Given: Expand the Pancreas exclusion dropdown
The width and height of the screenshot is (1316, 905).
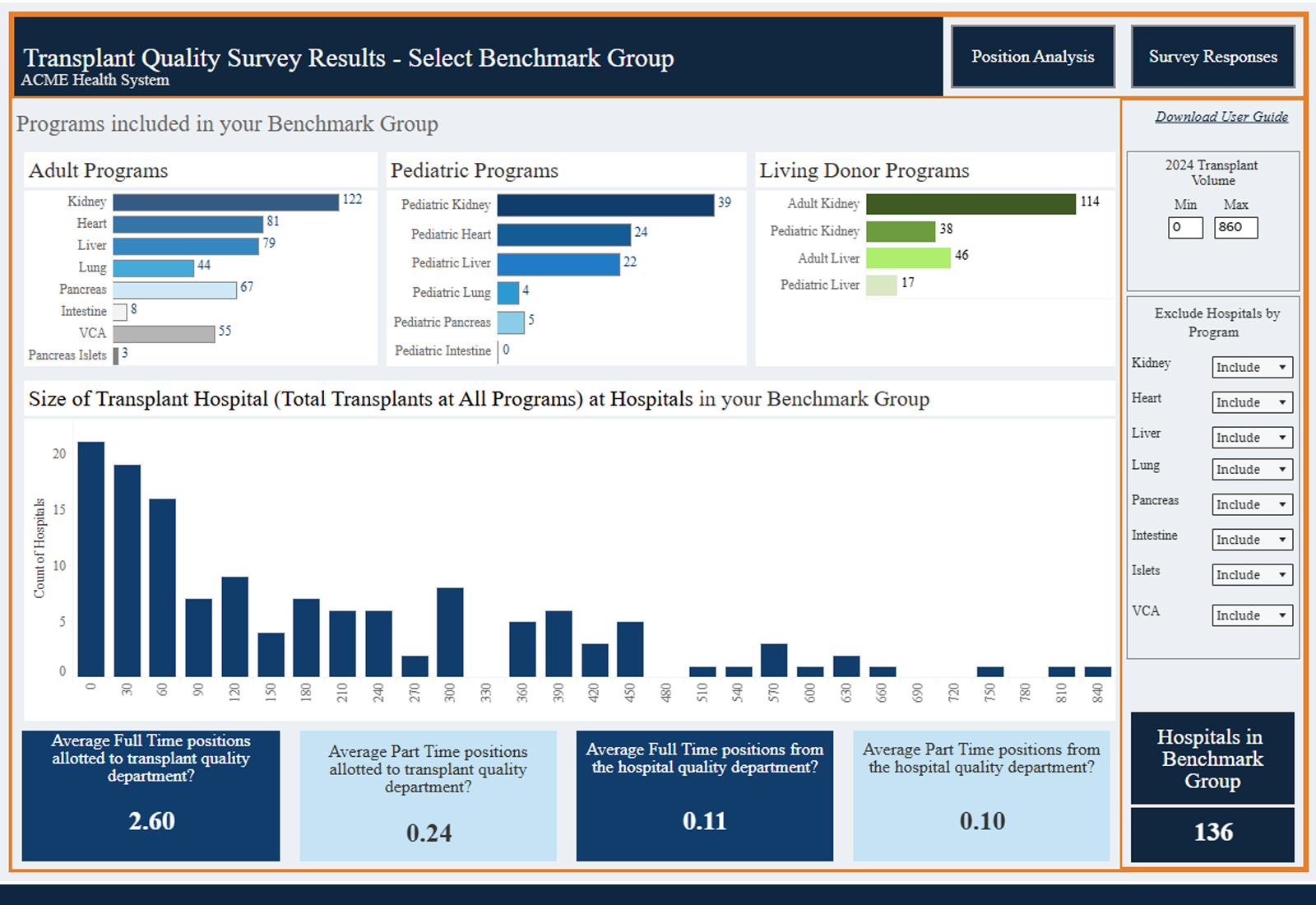Looking at the screenshot, I should pyautogui.click(x=1253, y=504).
